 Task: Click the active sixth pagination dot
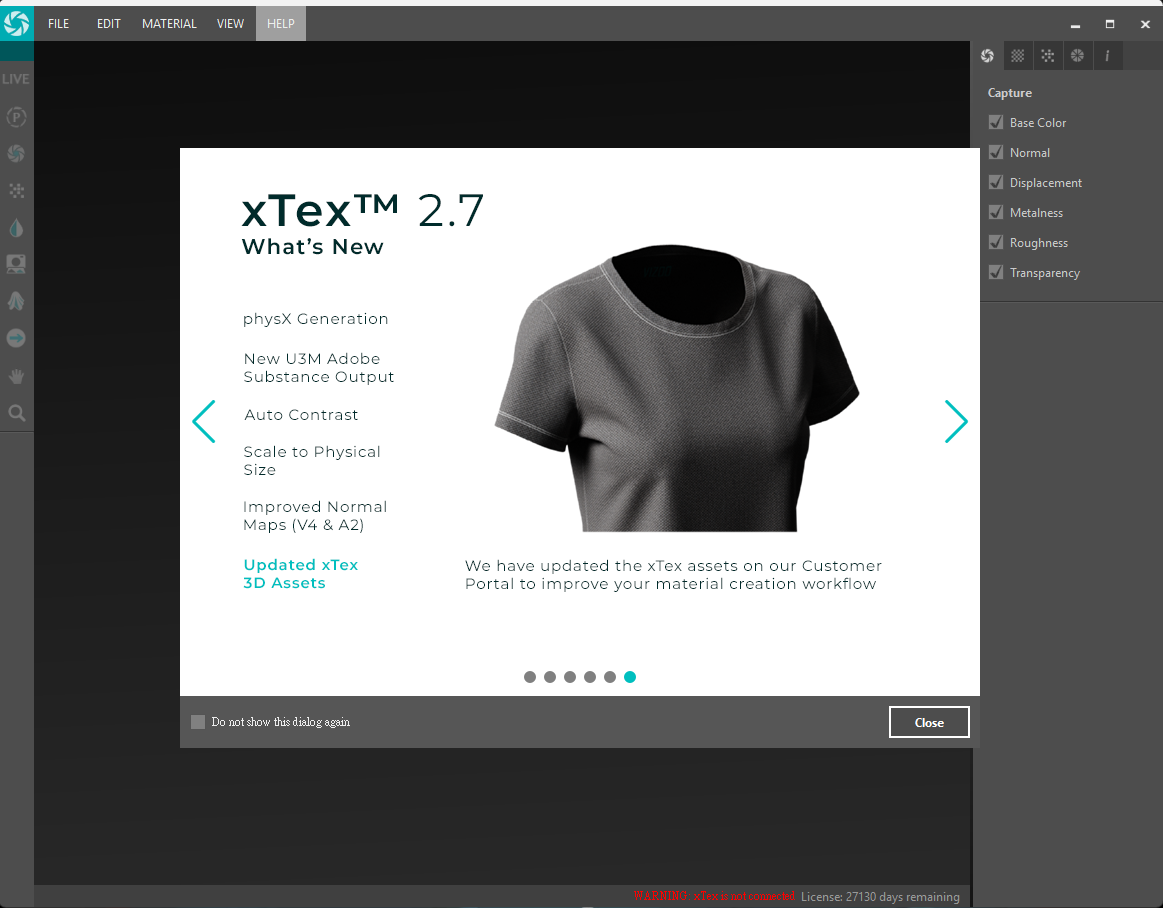point(630,677)
